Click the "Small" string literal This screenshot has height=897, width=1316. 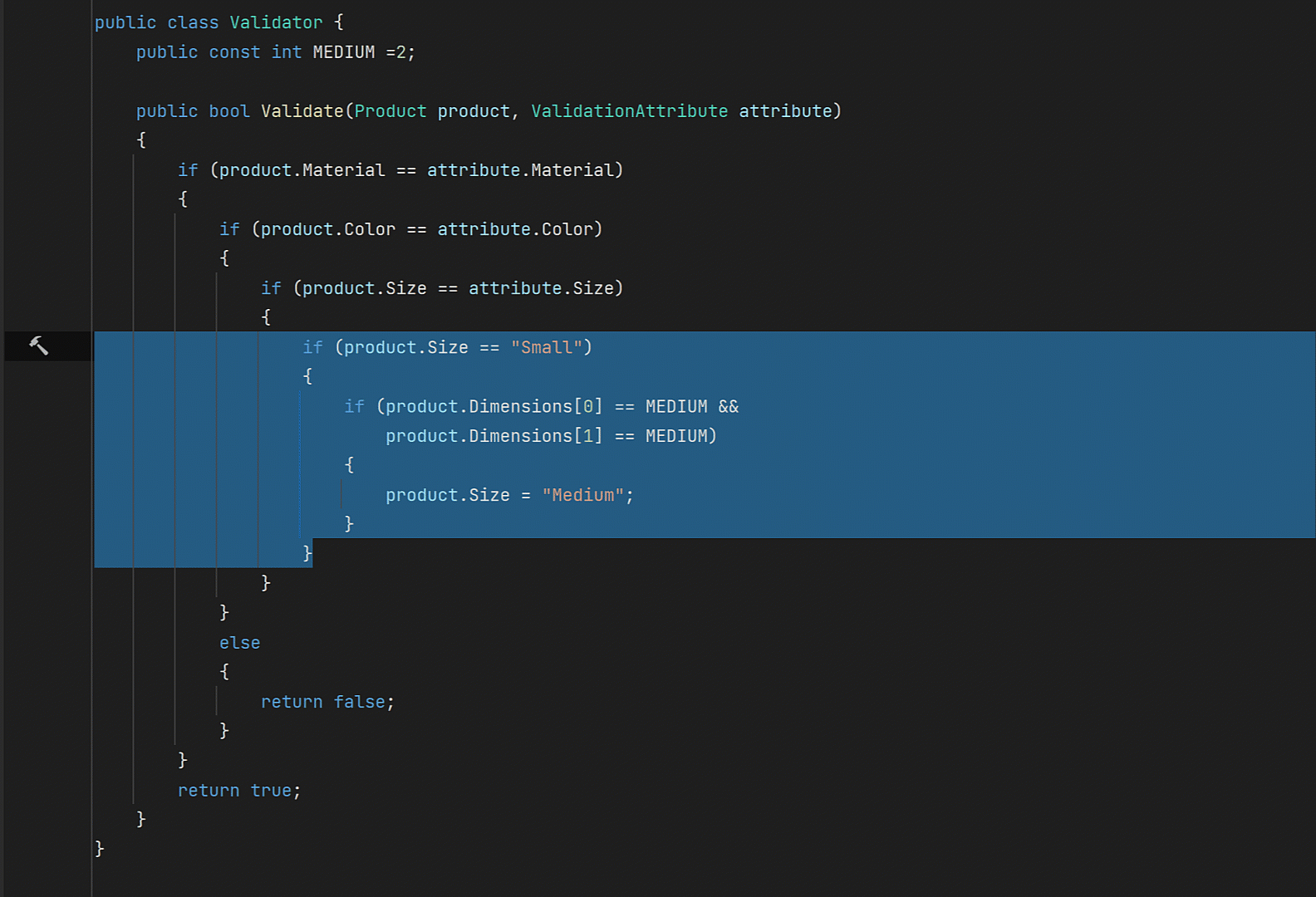click(x=546, y=347)
